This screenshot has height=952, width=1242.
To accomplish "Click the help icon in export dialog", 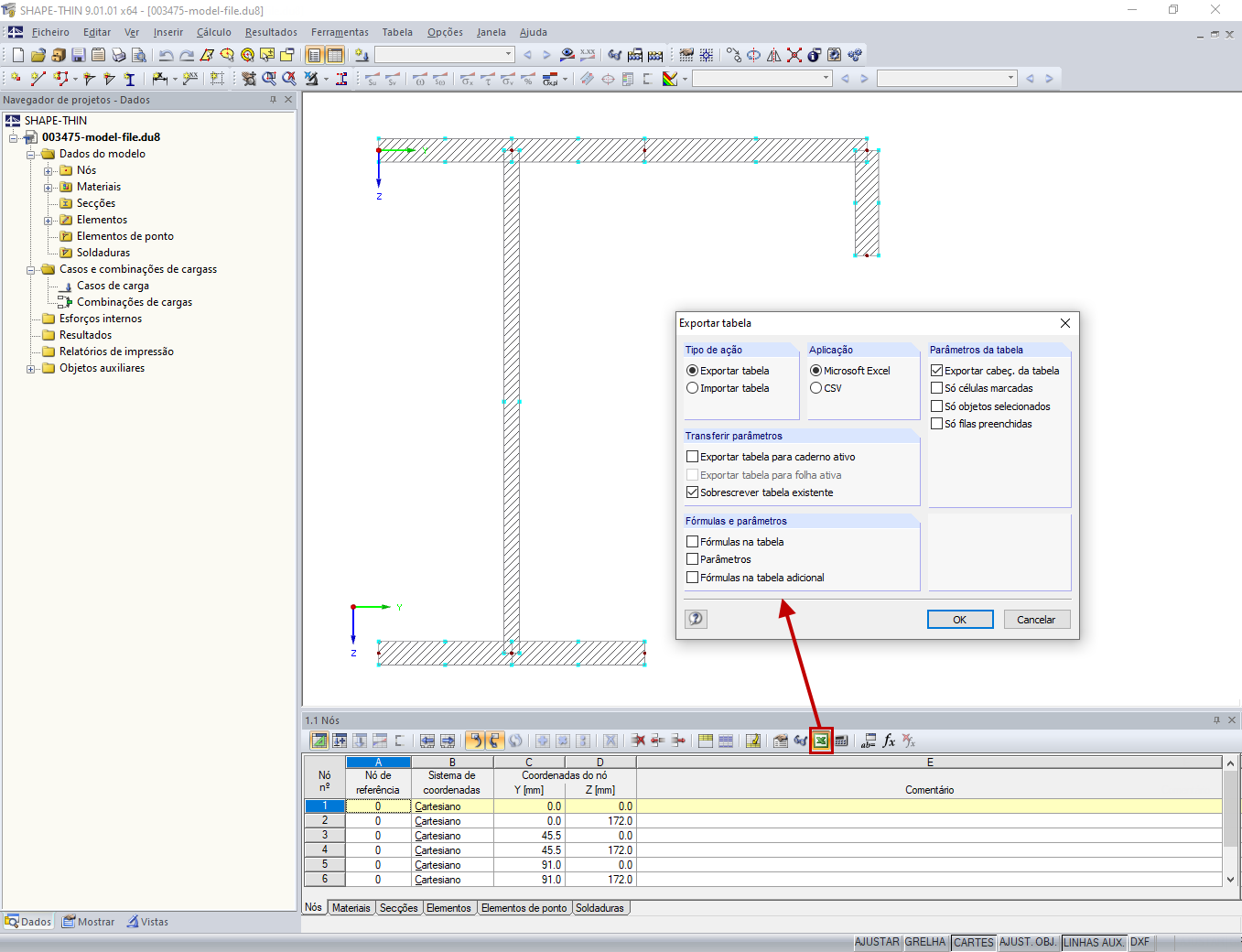I will point(696,619).
